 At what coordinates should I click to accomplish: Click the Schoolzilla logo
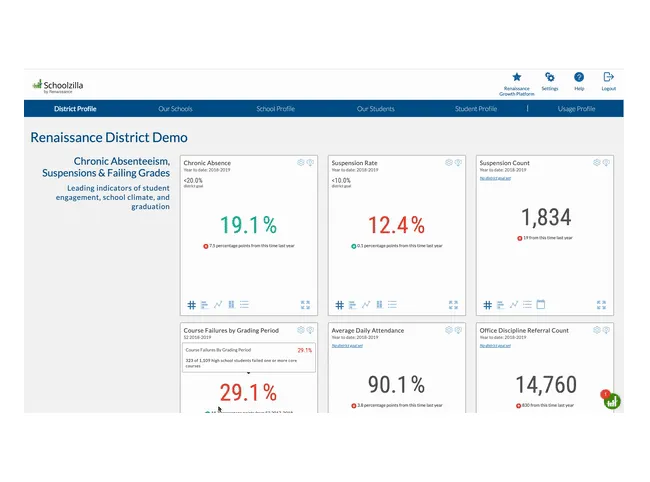tap(58, 86)
